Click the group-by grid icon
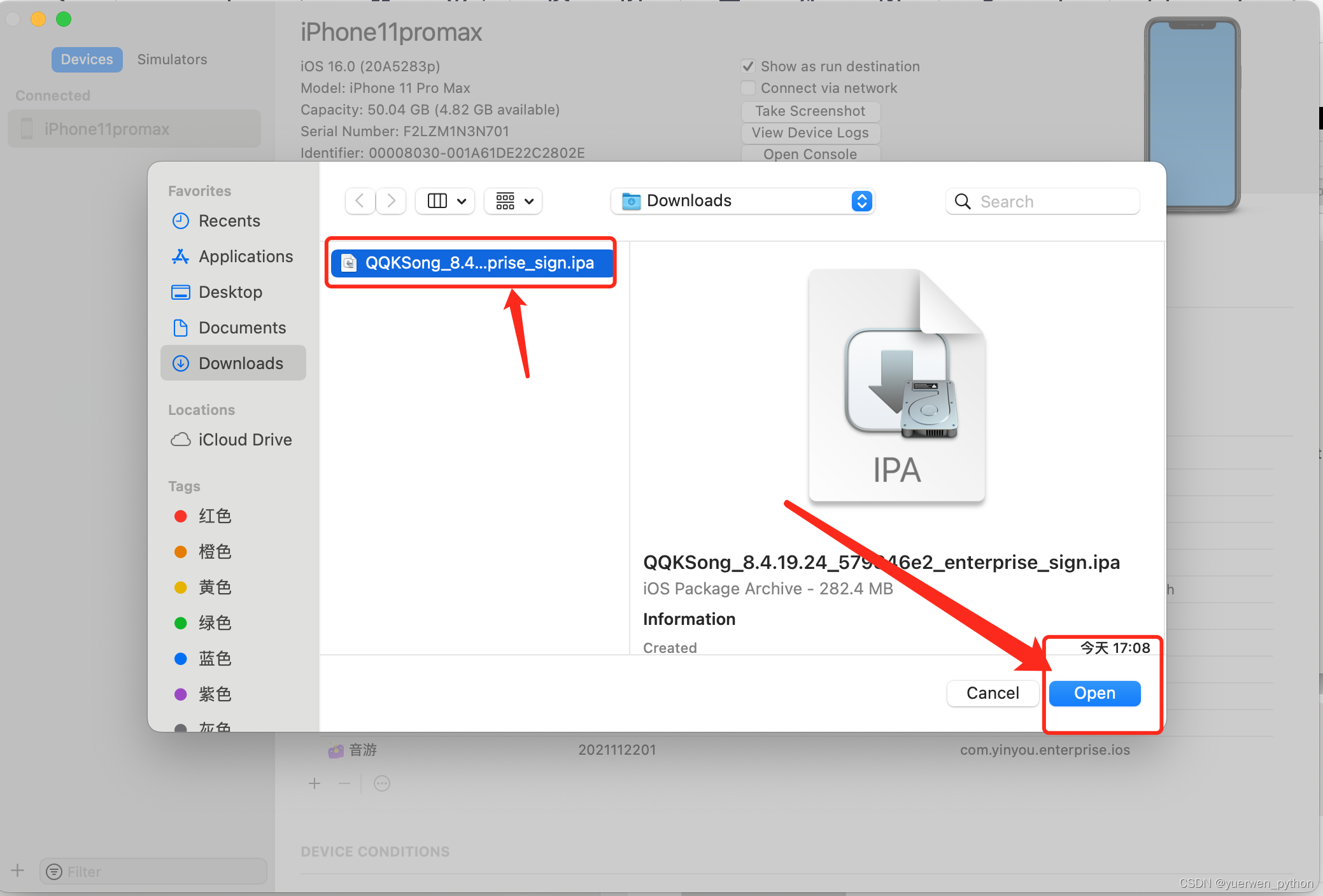 click(506, 201)
